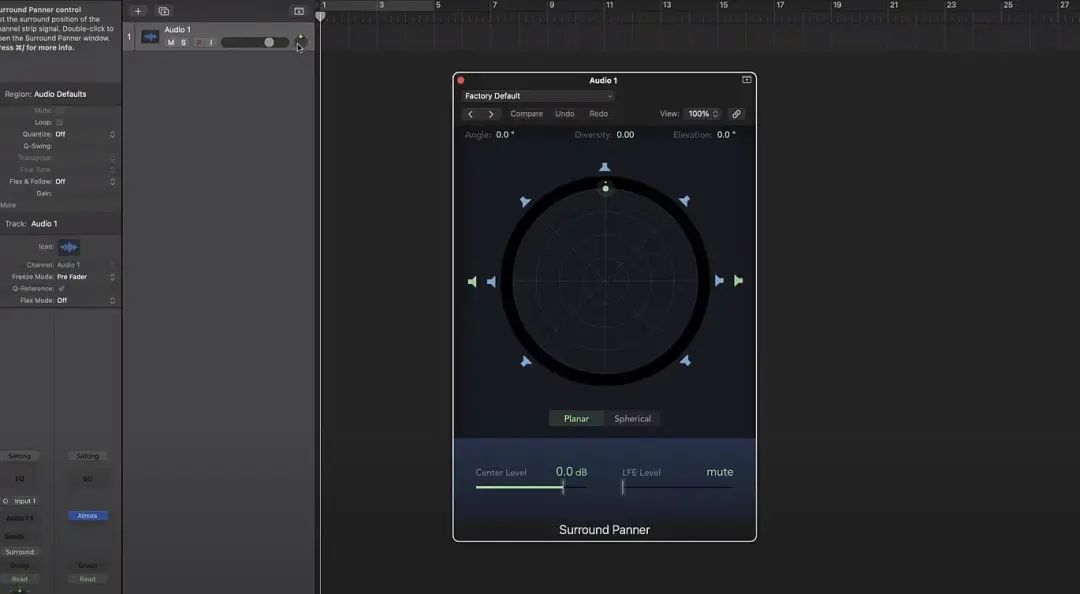Click the blue Atmos button

[x=87, y=515]
